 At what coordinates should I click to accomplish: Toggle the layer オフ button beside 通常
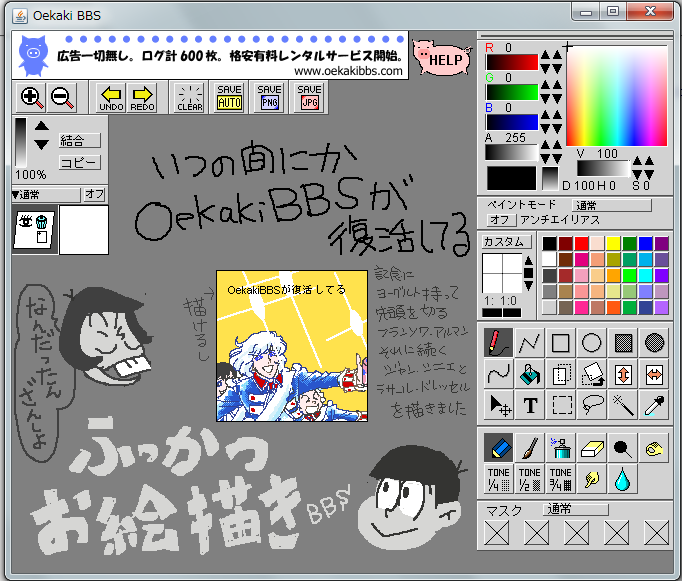tap(94, 194)
